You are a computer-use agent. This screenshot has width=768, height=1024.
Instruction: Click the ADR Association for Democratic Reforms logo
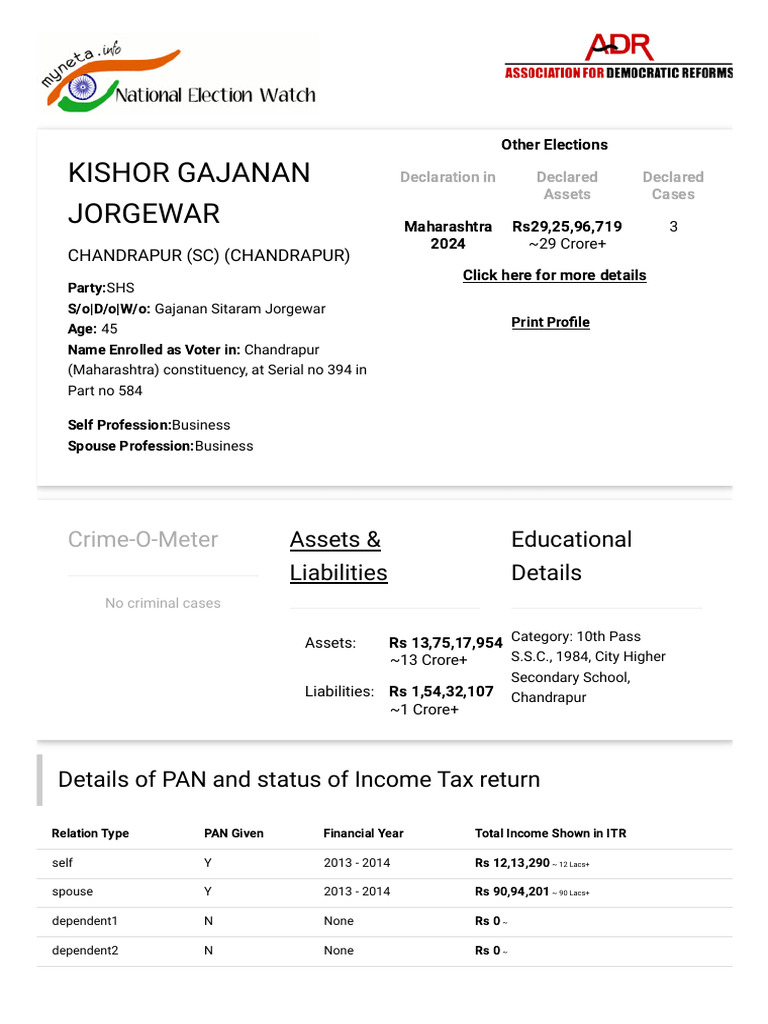(618, 56)
